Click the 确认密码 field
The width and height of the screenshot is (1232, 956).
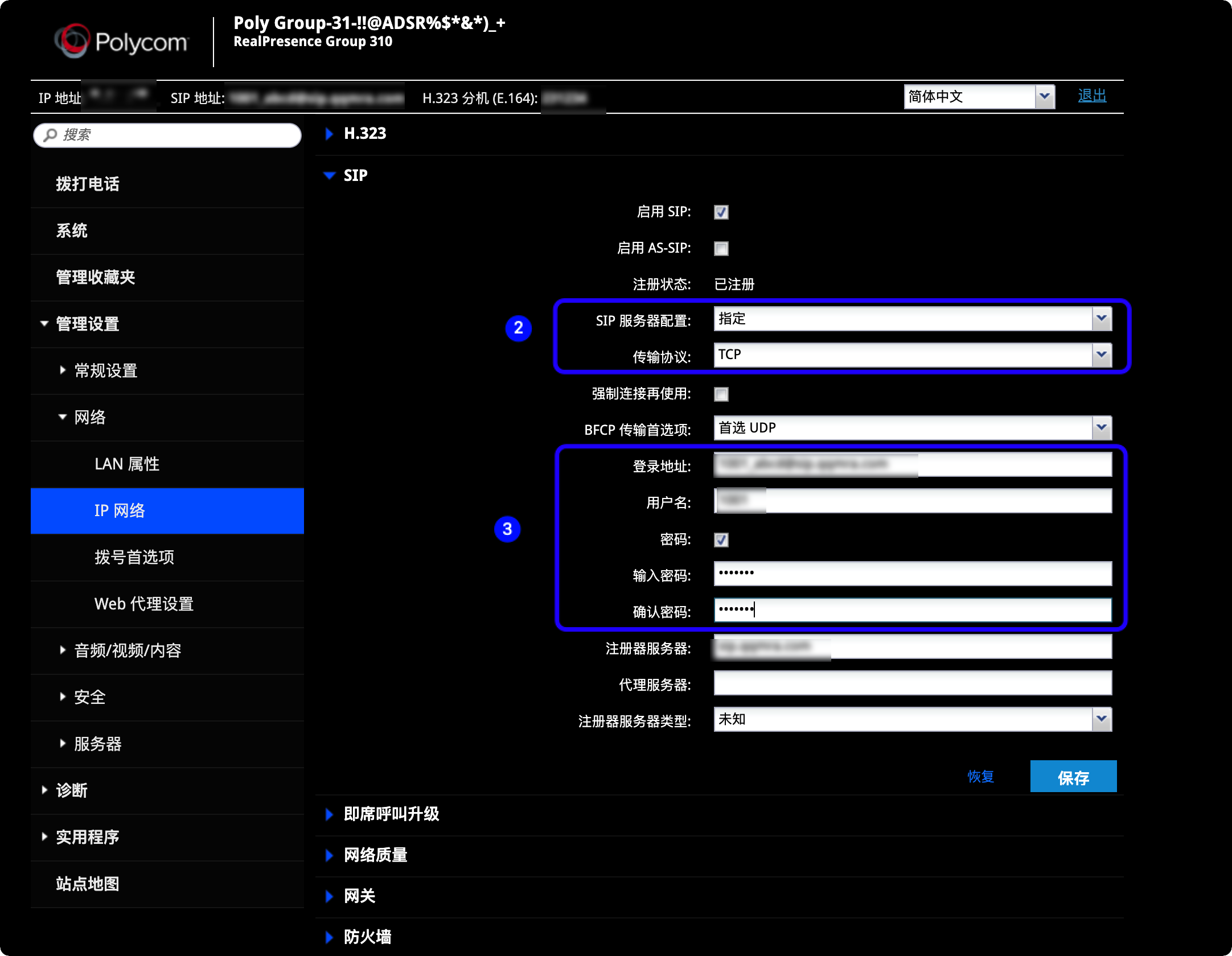[913, 610]
